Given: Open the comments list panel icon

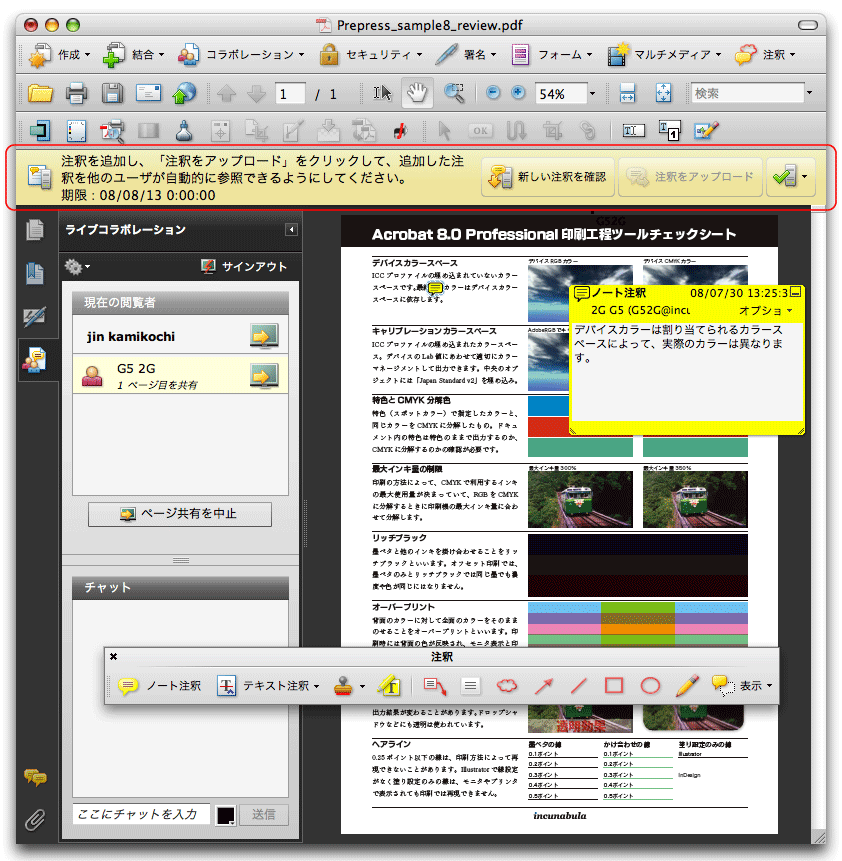Looking at the screenshot, I should (35, 777).
